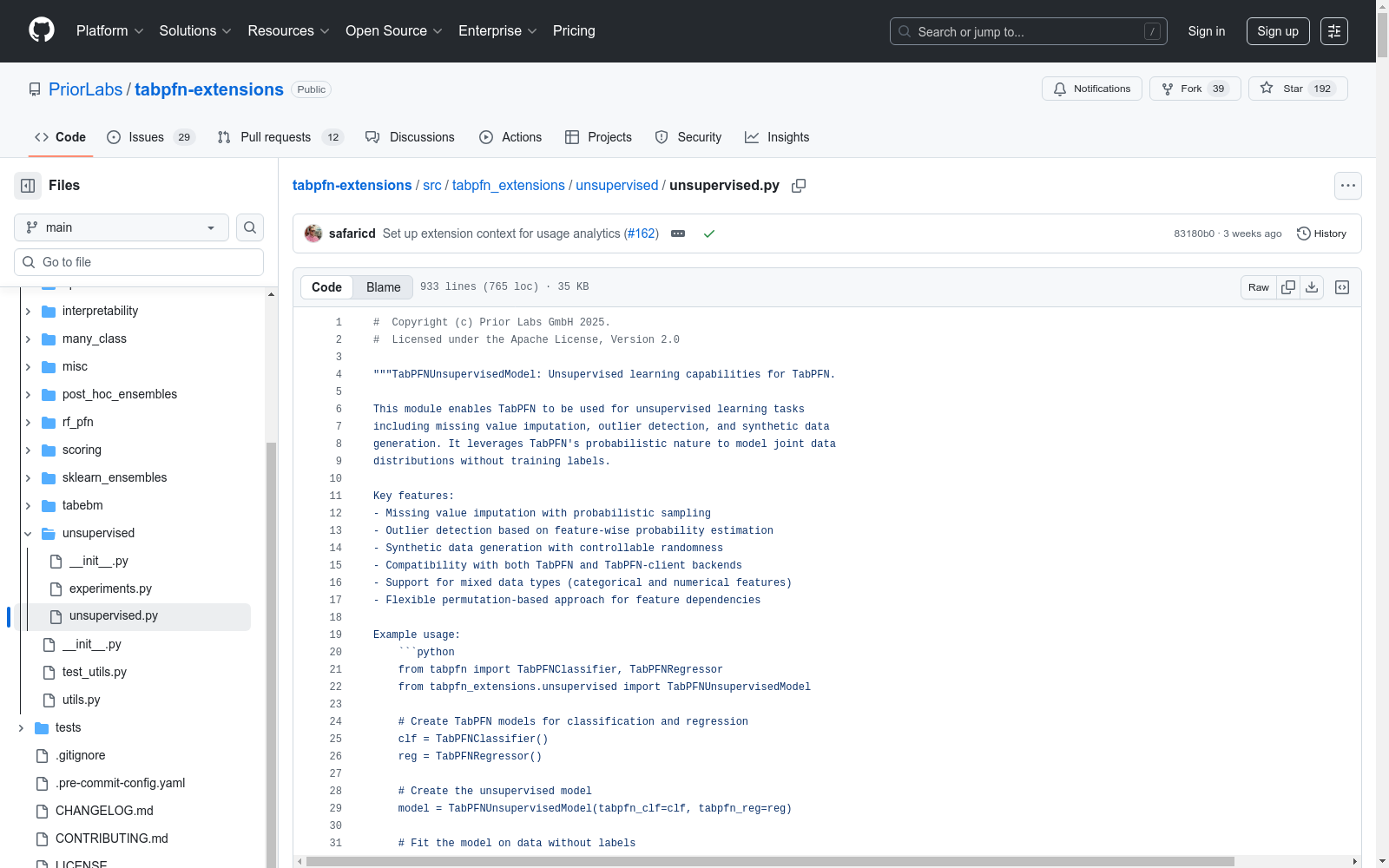Copy the file path to clipboard
1389x868 pixels.
[x=799, y=186]
